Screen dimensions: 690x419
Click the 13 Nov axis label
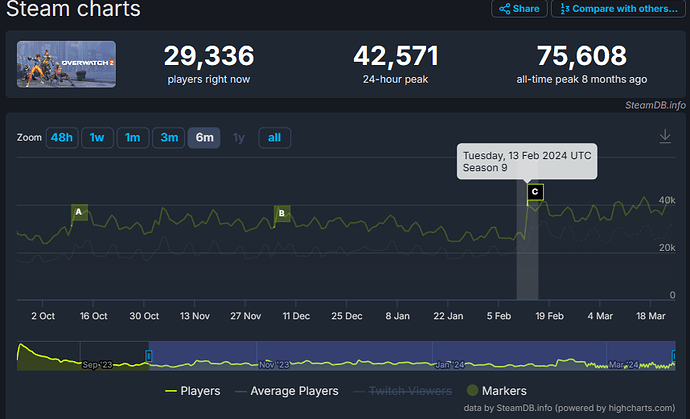pos(195,316)
